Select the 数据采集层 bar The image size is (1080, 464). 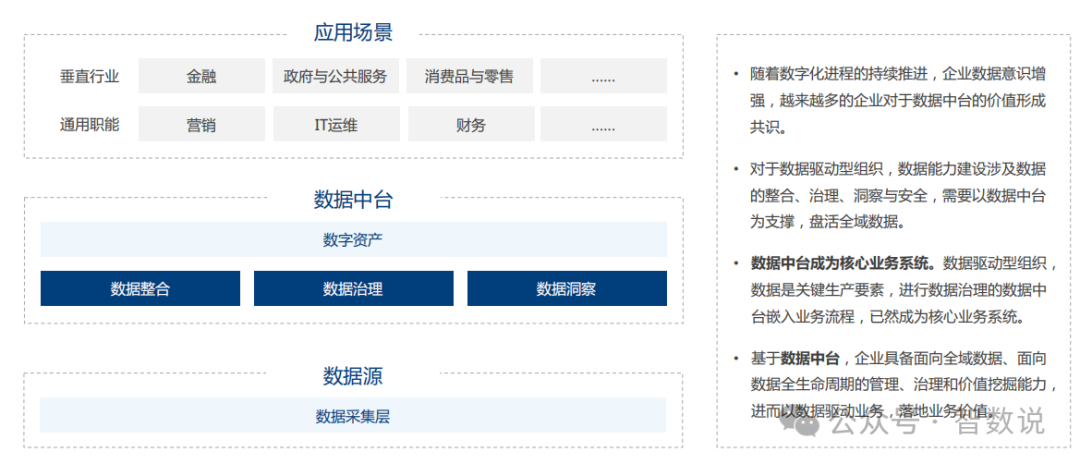coord(353,415)
